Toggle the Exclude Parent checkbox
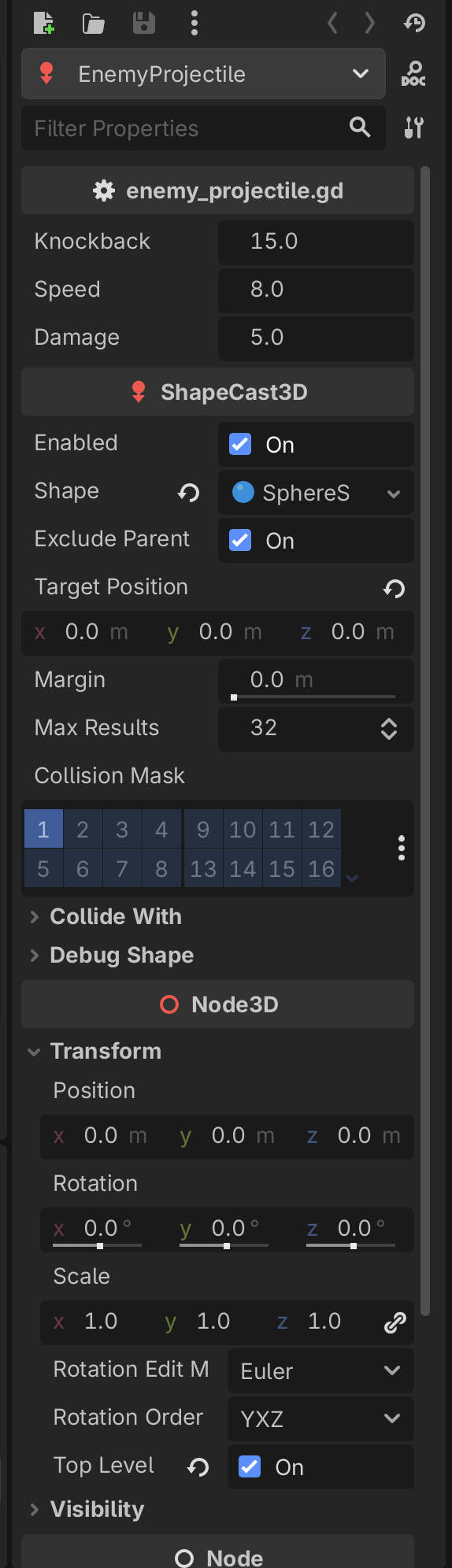 [x=240, y=540]
